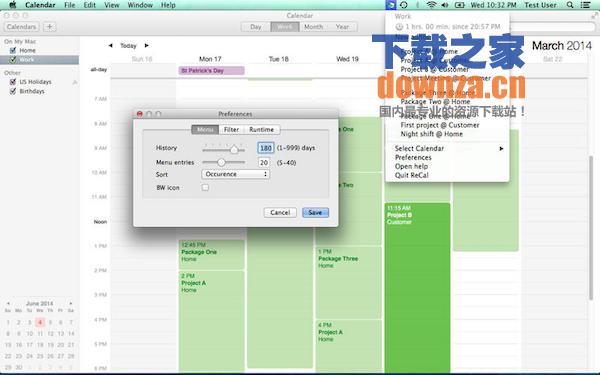Click the Save button in Preferences
The width and height of the screenshot is (600, 375).
tap(315, 212)
